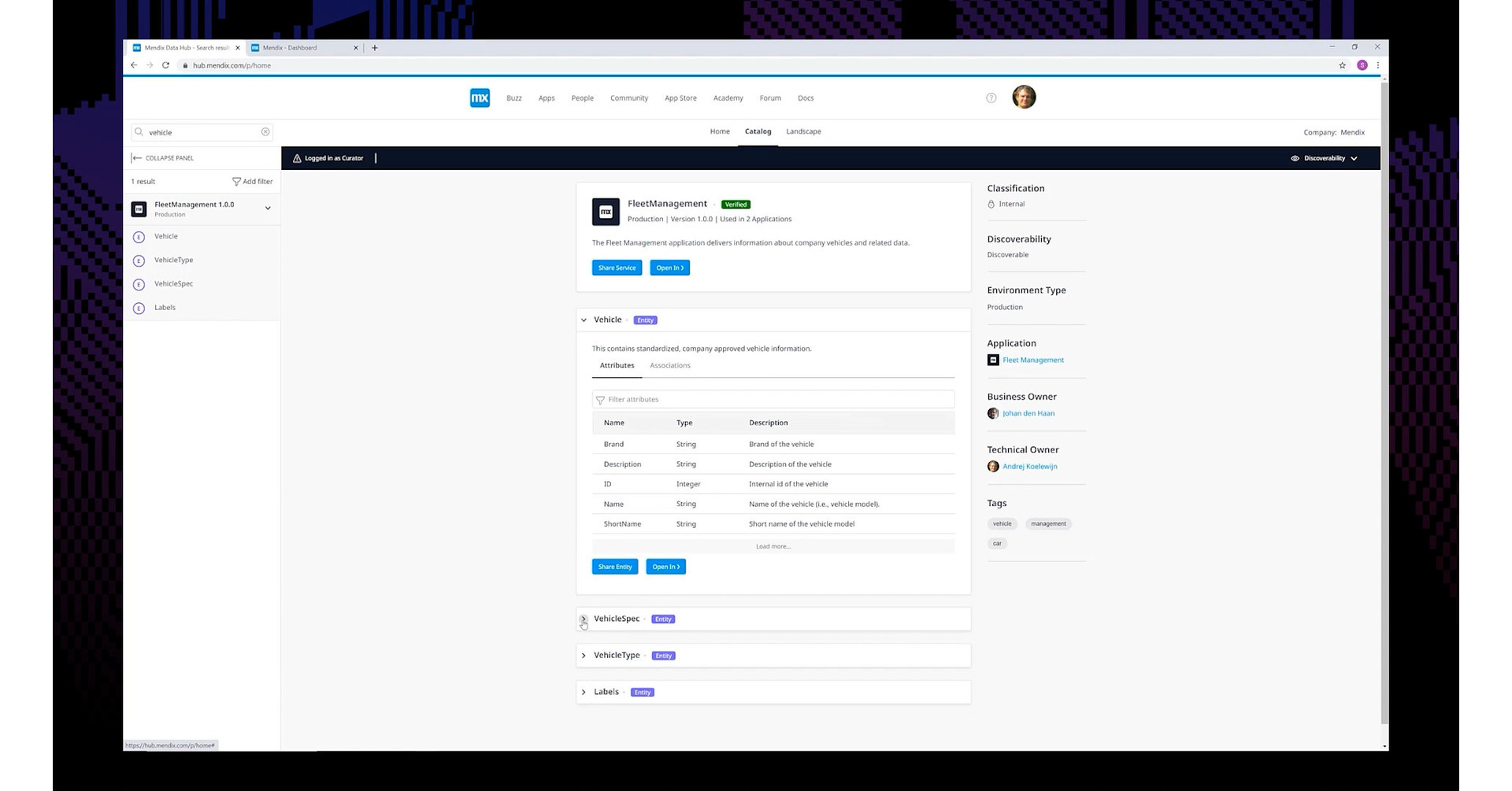Toggle the Discoverability eye icon
This screenshot has width=1512, height=791.
(1294, 157)
